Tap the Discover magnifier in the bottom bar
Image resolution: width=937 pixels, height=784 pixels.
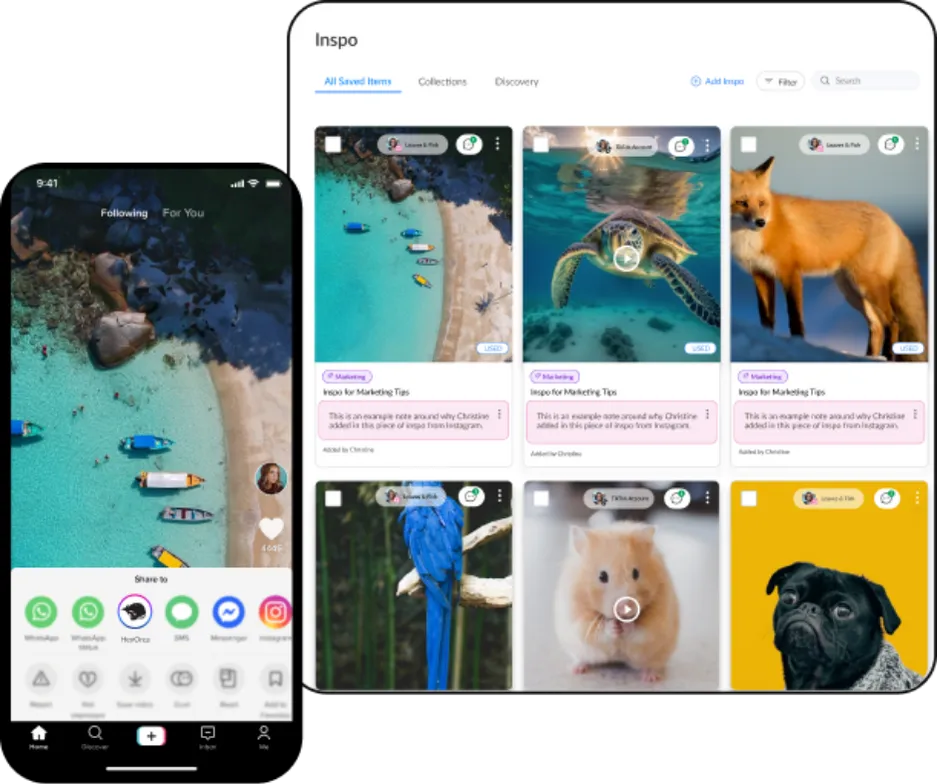point(94,733)
